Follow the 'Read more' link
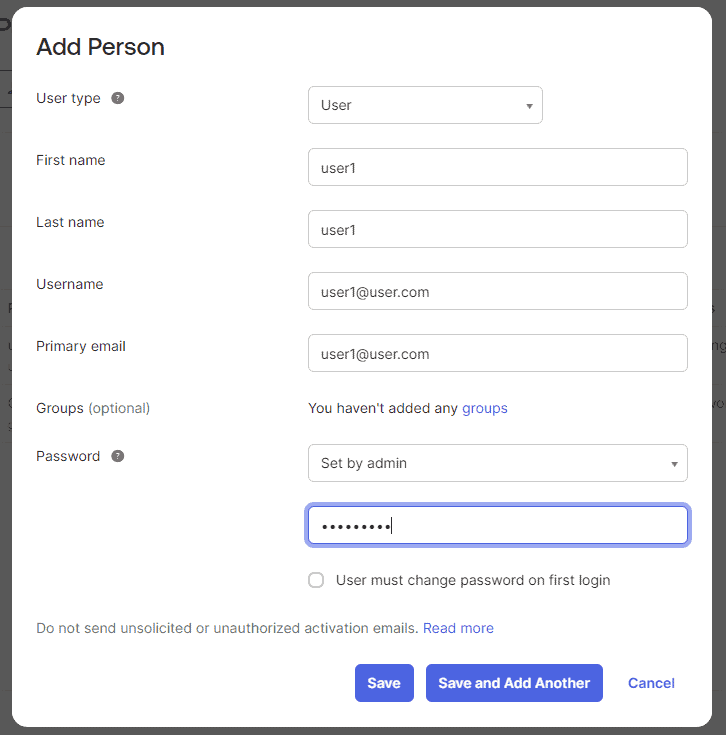 [x=458, y=628]
